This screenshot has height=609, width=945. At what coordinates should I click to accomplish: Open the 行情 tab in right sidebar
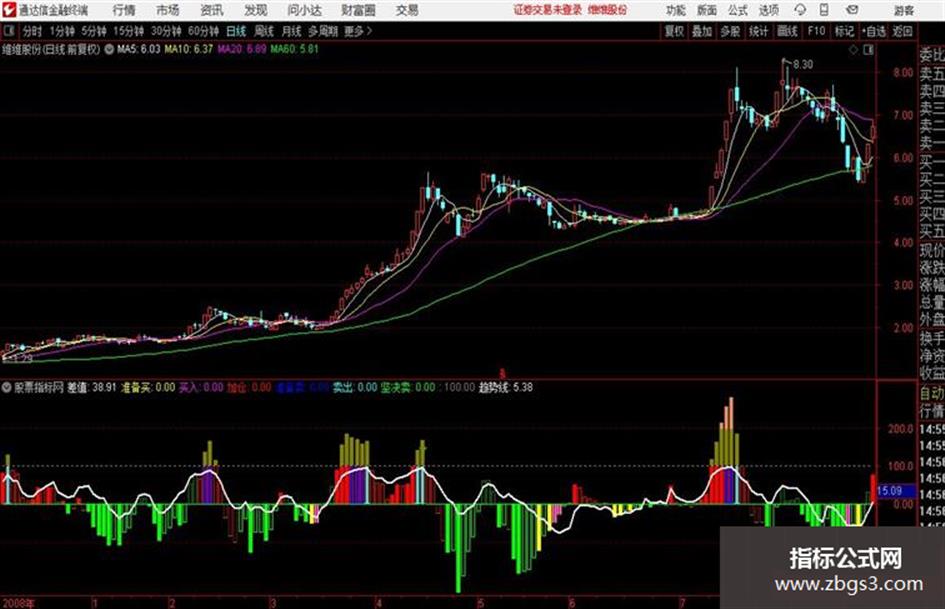[932, 411]
